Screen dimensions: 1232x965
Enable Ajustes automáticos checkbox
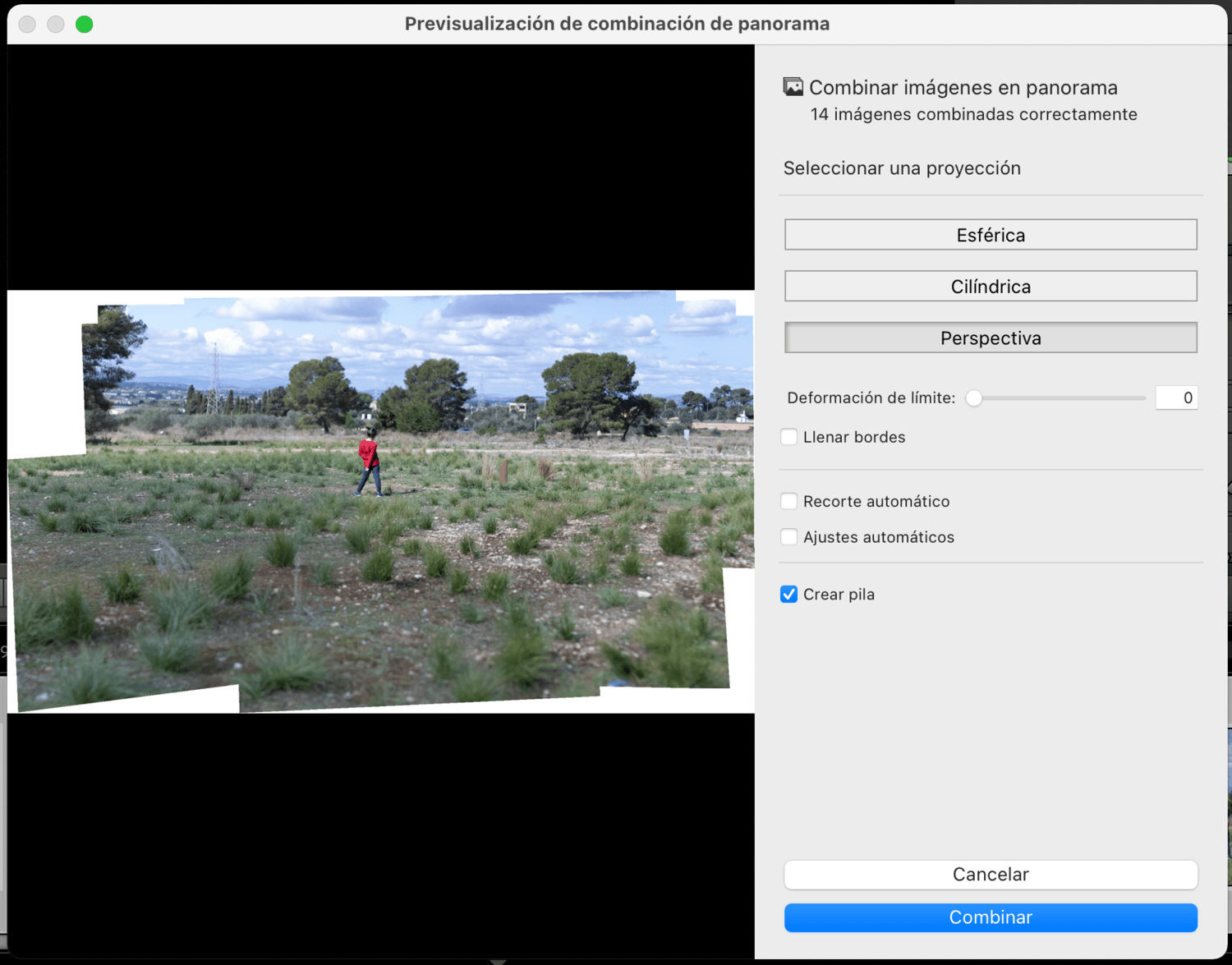(789, 537)
